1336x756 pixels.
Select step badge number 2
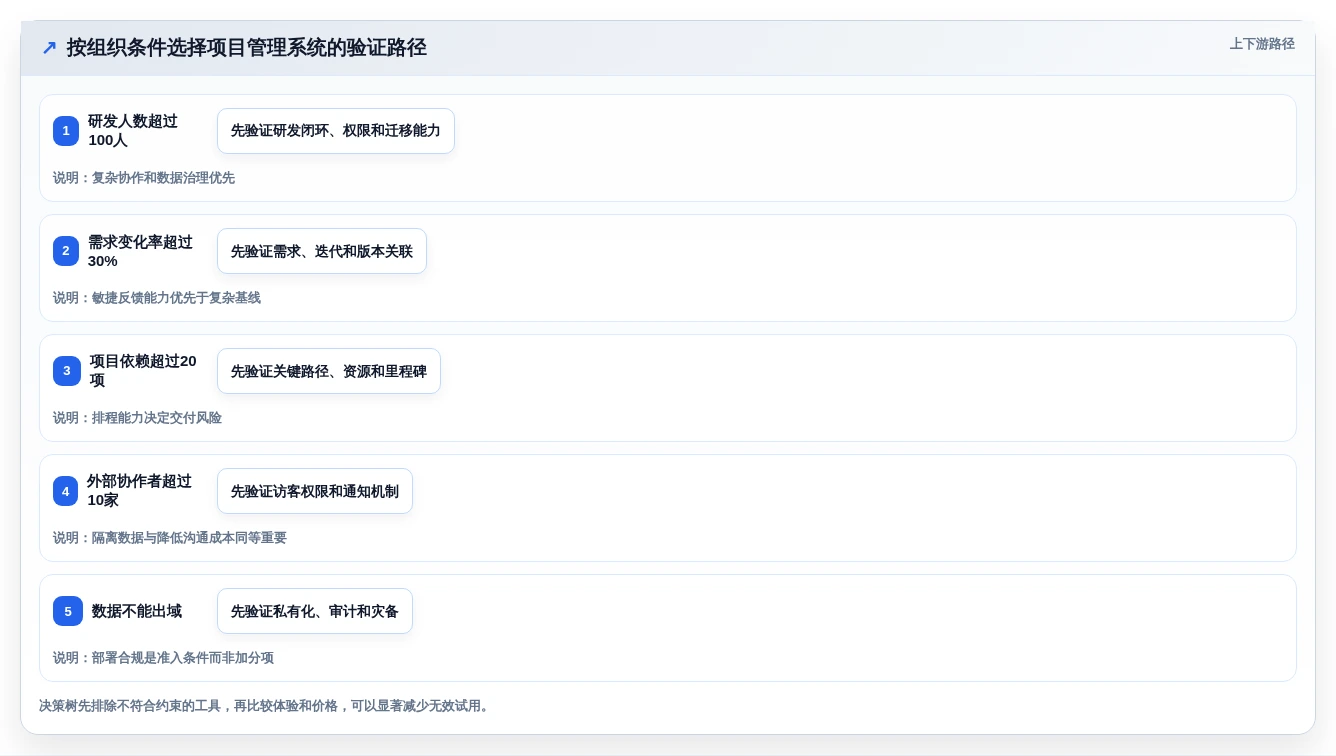(x=66, y=251)
